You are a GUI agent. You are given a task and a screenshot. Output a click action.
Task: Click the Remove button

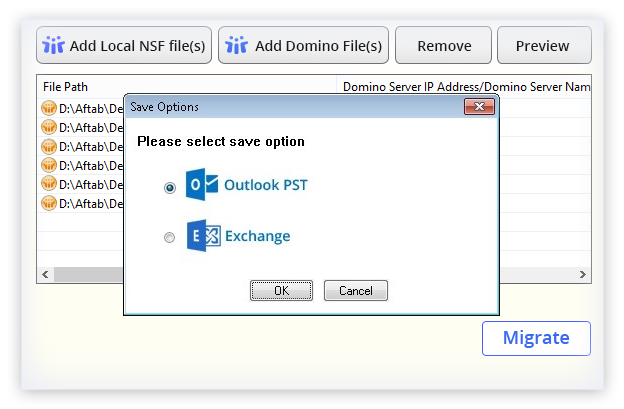(443, 45)
